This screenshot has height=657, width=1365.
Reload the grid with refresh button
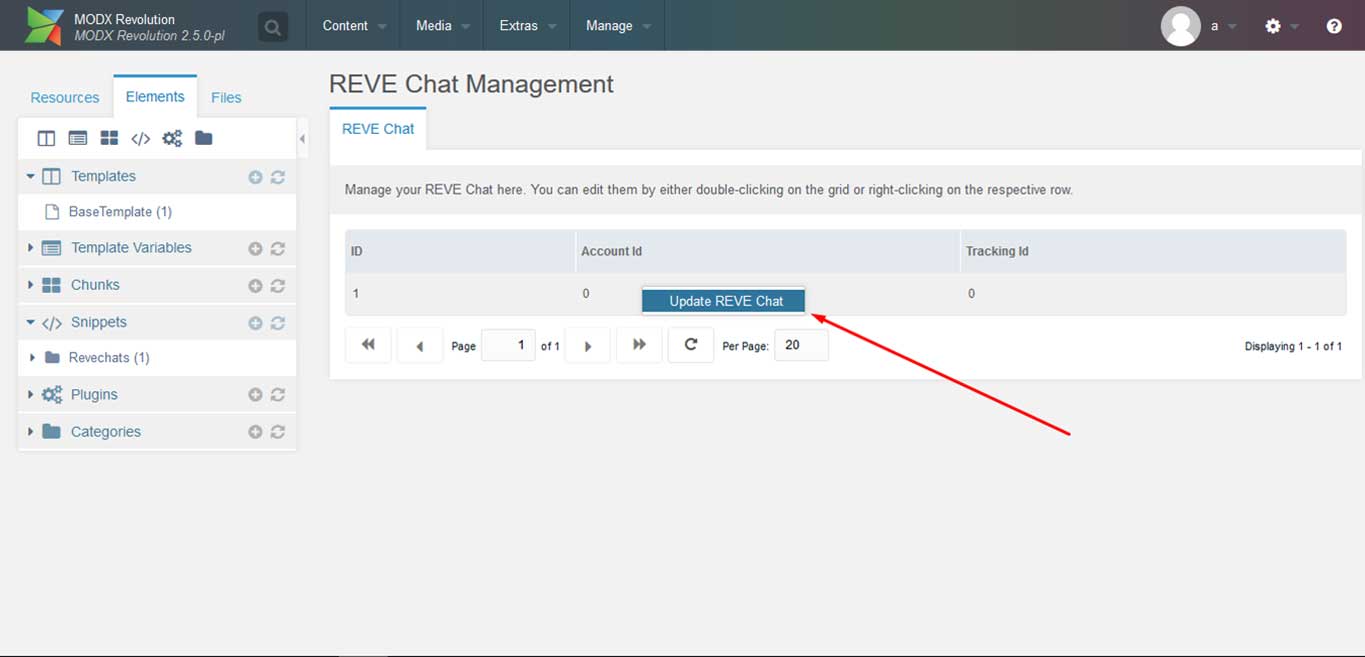pyautogui.click(x=690, y=345)
